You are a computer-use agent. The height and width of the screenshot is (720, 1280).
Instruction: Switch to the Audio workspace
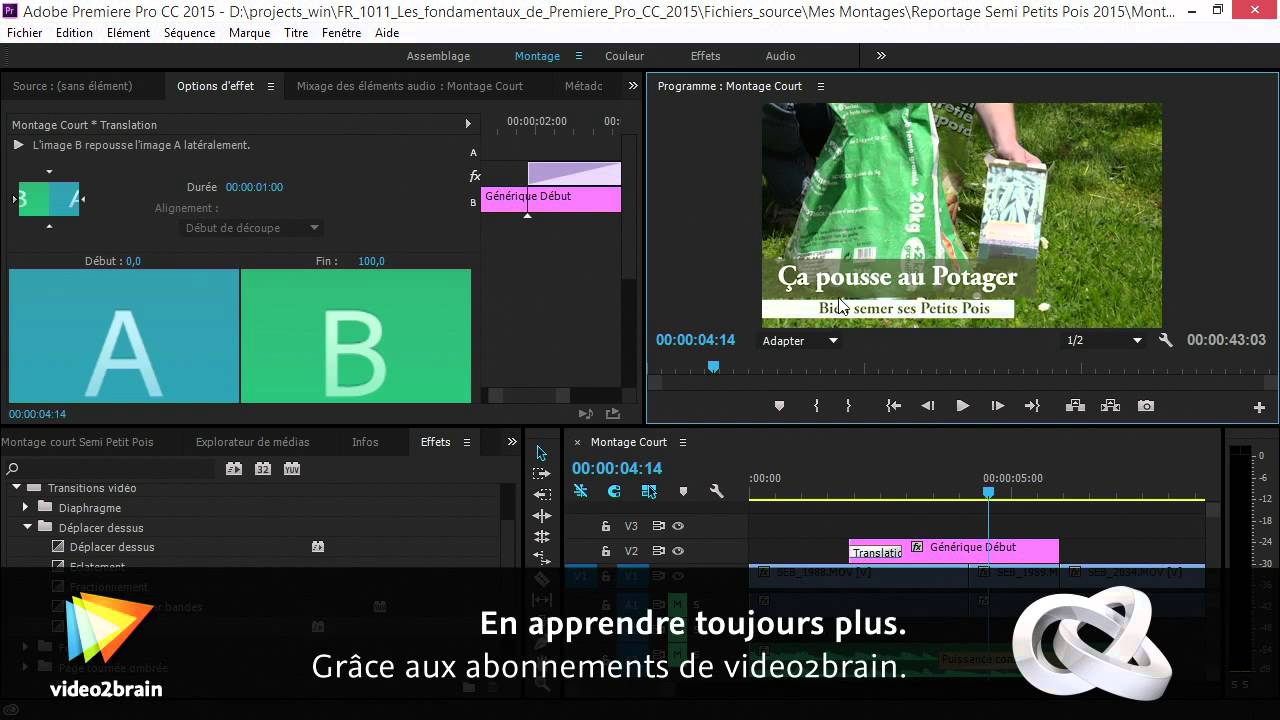(x=780, y=56)
